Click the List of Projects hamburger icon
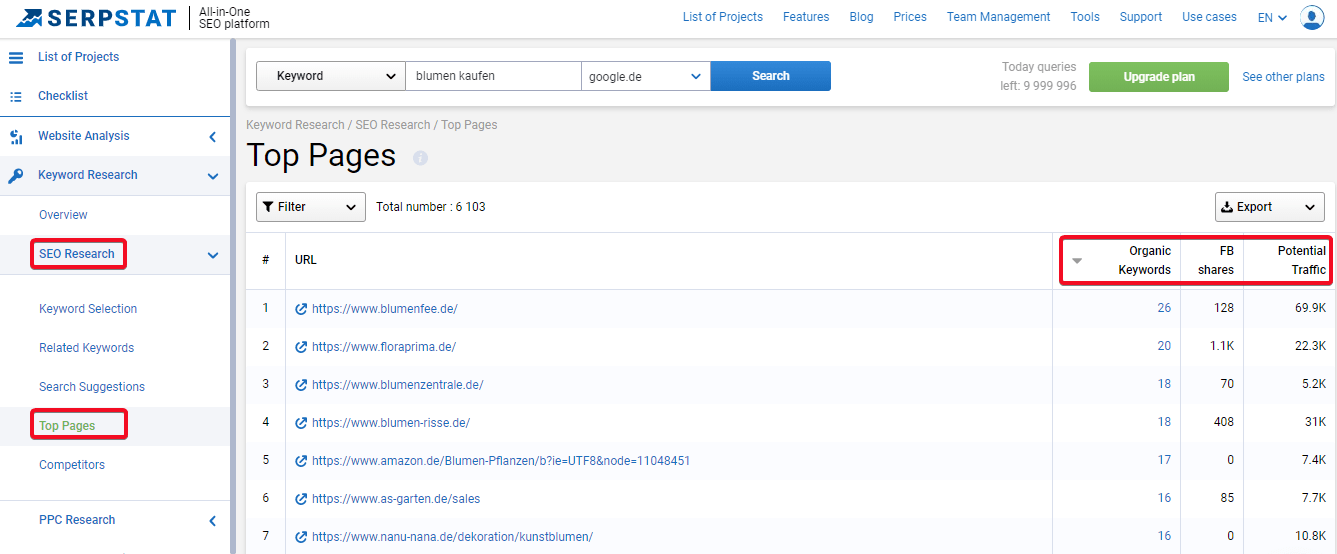This screenshot has width=1337, height=554. 16,57
